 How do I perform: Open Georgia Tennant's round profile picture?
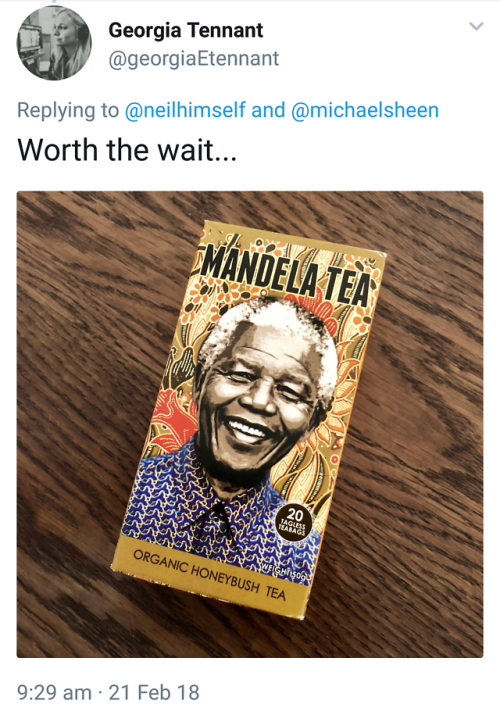pos(54,43)
